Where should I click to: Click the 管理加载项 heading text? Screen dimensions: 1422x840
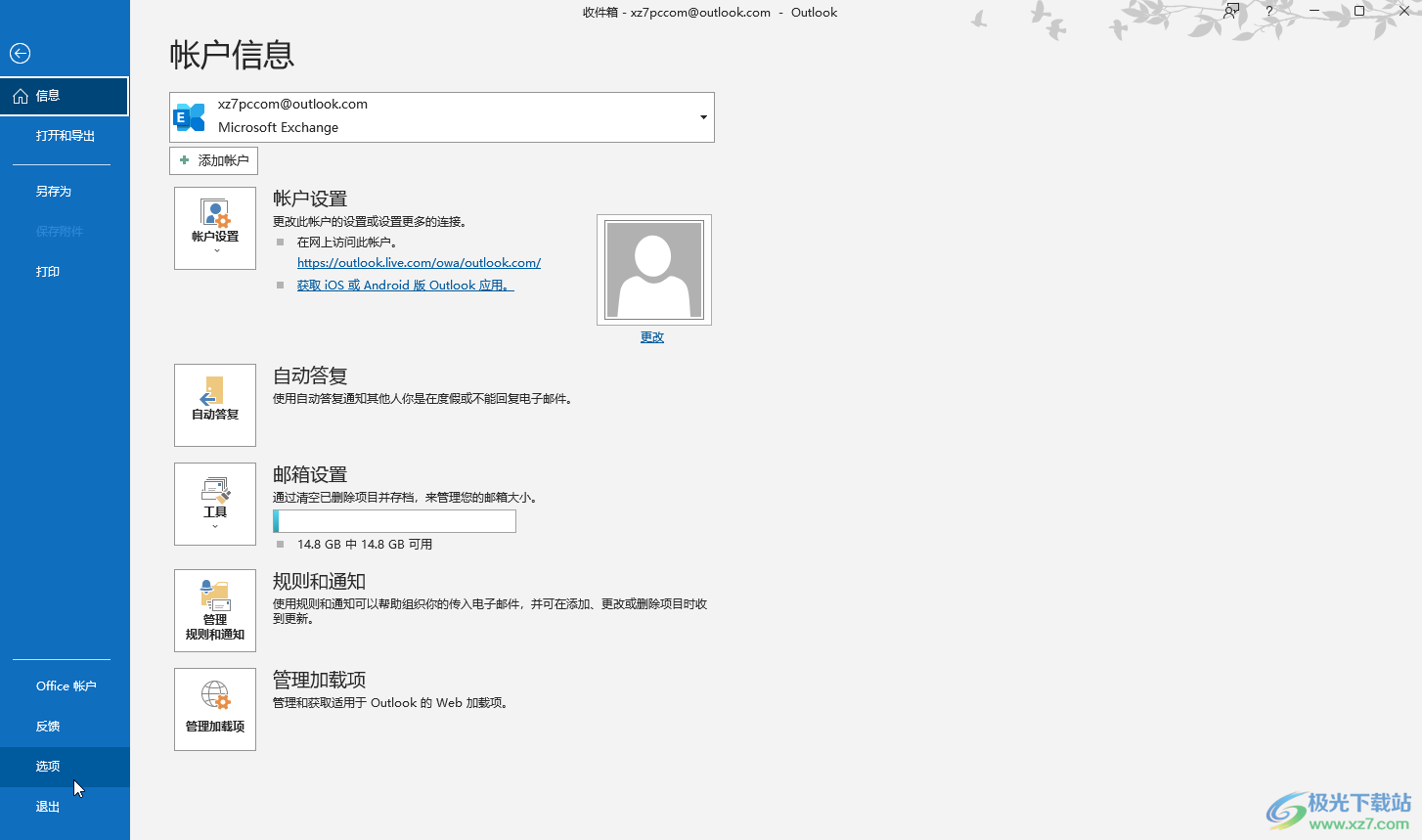[319, 680]
